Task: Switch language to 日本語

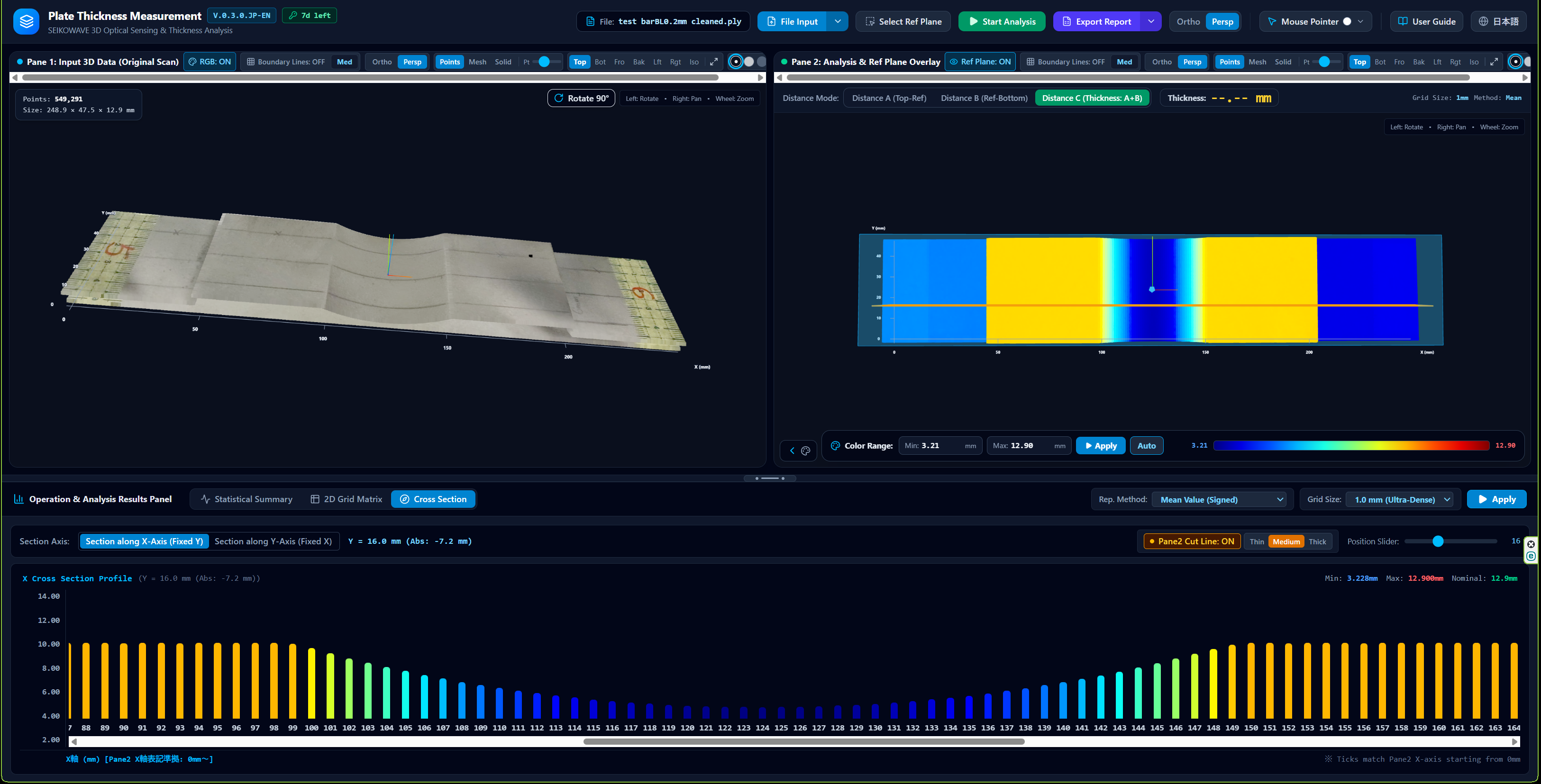Action: pyautogui.click(x=1498, y=21)
